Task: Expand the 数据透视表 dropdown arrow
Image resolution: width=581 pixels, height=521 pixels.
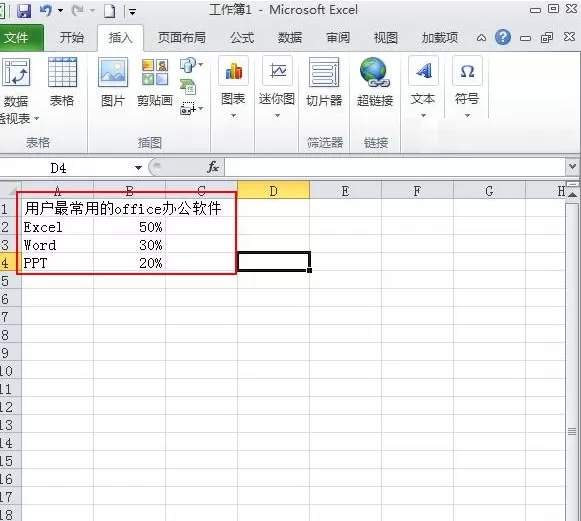Action: pos(36,119)
